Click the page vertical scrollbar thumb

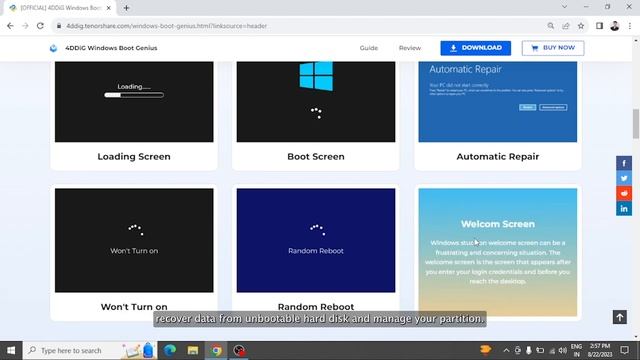coord(636,124)
